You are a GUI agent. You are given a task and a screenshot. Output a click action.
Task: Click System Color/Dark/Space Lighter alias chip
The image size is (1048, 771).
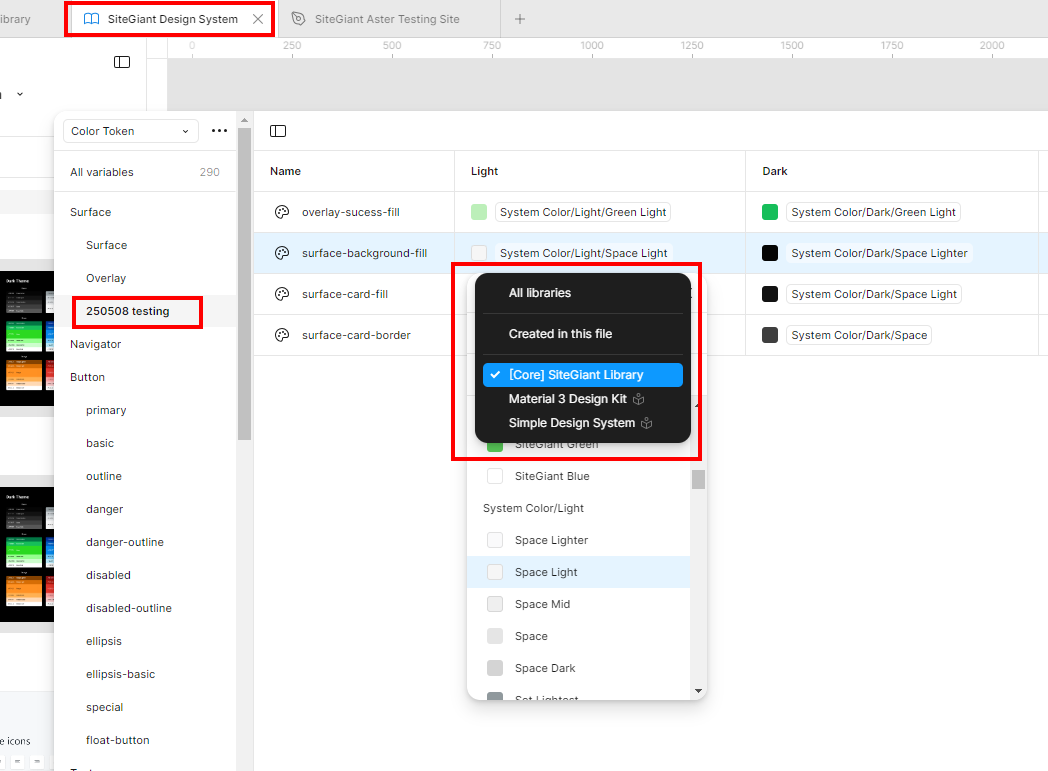(x=879, y=253)
